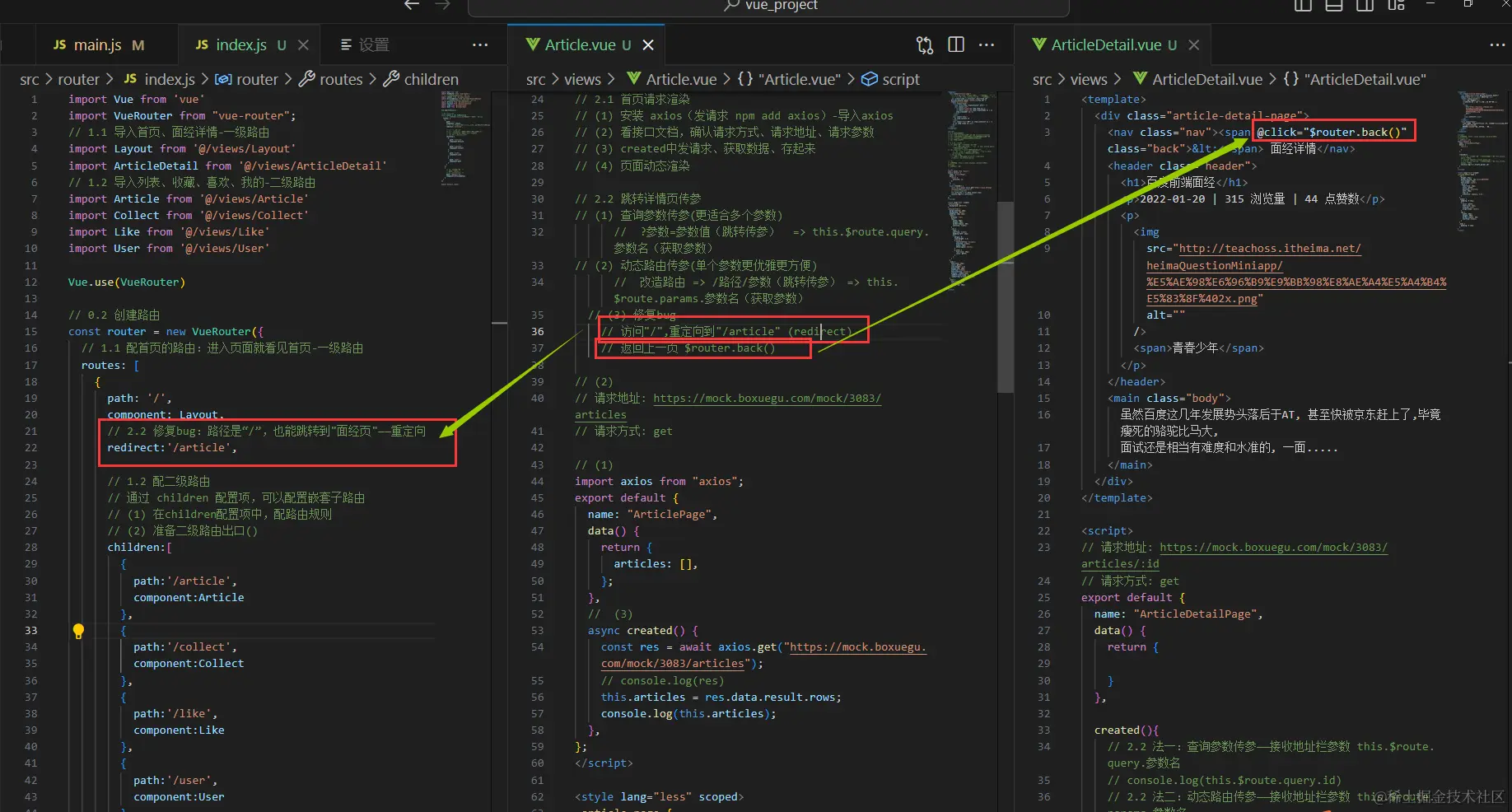This screenshot has height=812, width=1512.
Task: Open customize layout options
Action: click(x=1396, y=5)
